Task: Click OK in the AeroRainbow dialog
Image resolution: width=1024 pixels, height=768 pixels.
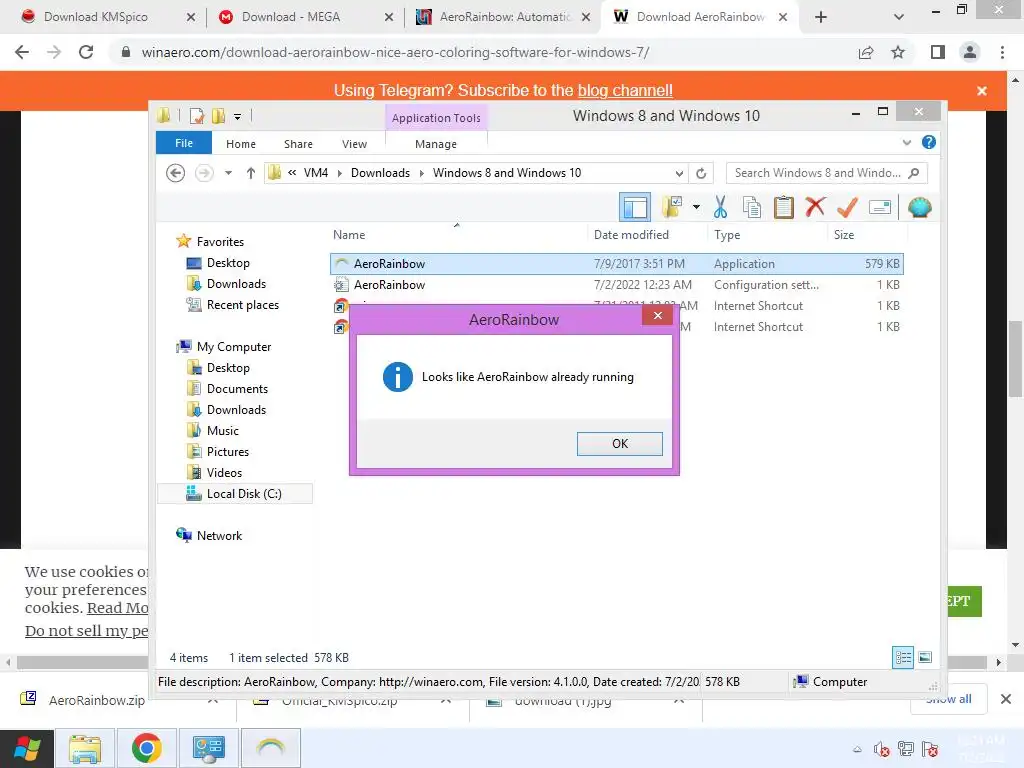Action: click(619, 444)
